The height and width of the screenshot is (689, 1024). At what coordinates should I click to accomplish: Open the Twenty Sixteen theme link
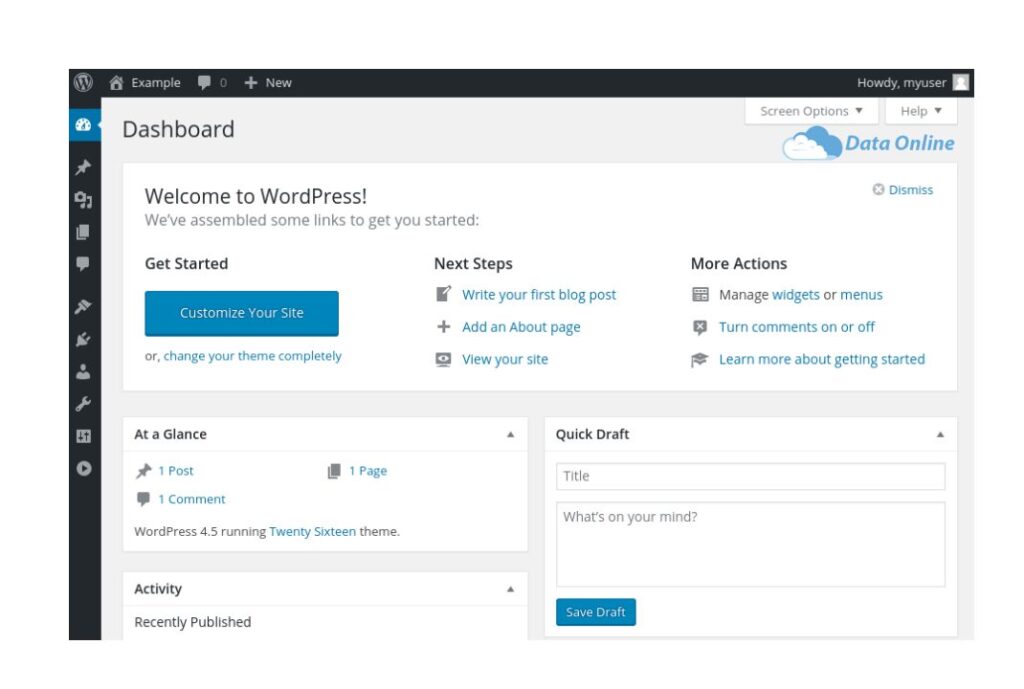coord(313,532)
